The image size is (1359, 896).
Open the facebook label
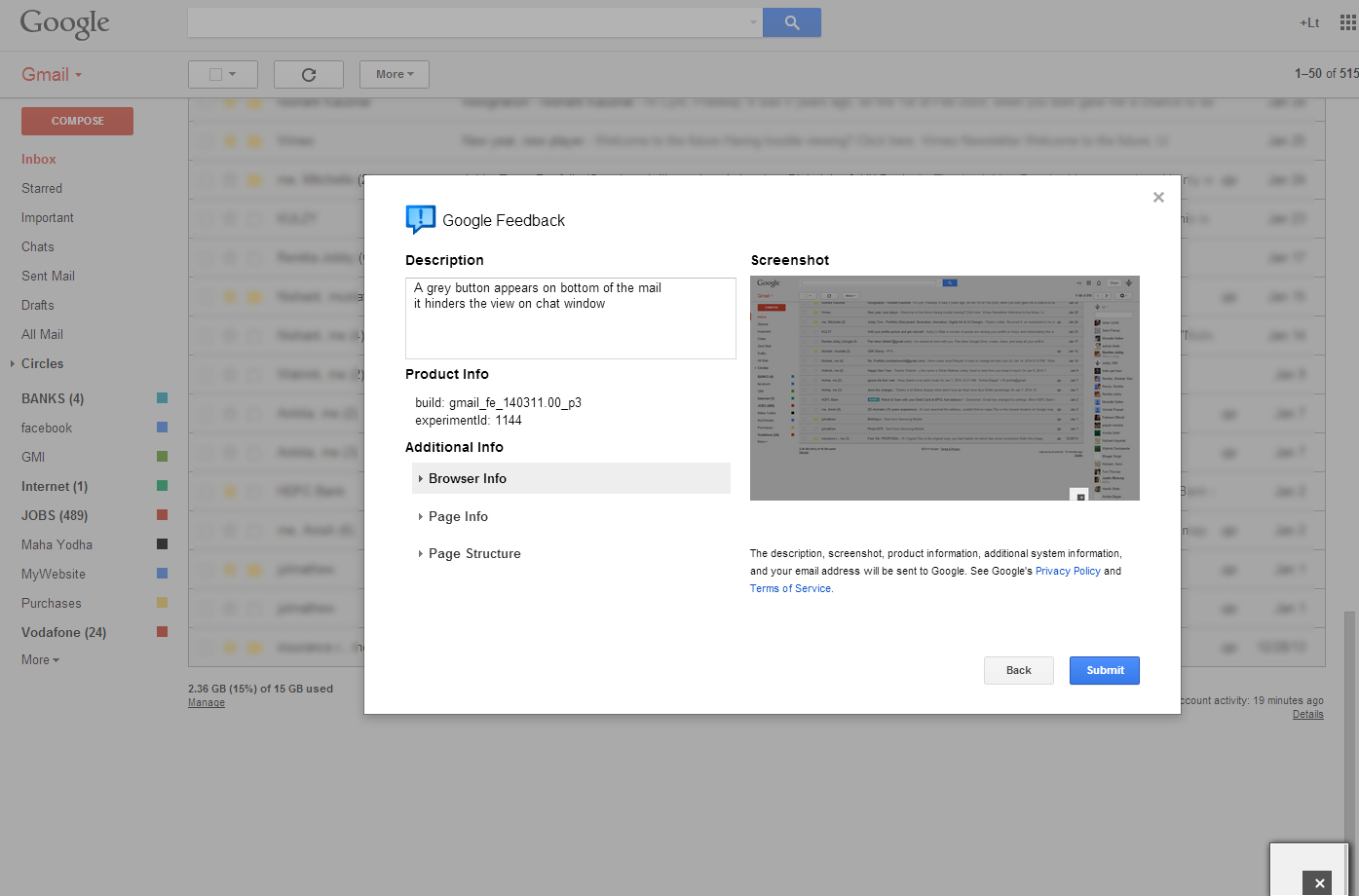tap(47, 428)
